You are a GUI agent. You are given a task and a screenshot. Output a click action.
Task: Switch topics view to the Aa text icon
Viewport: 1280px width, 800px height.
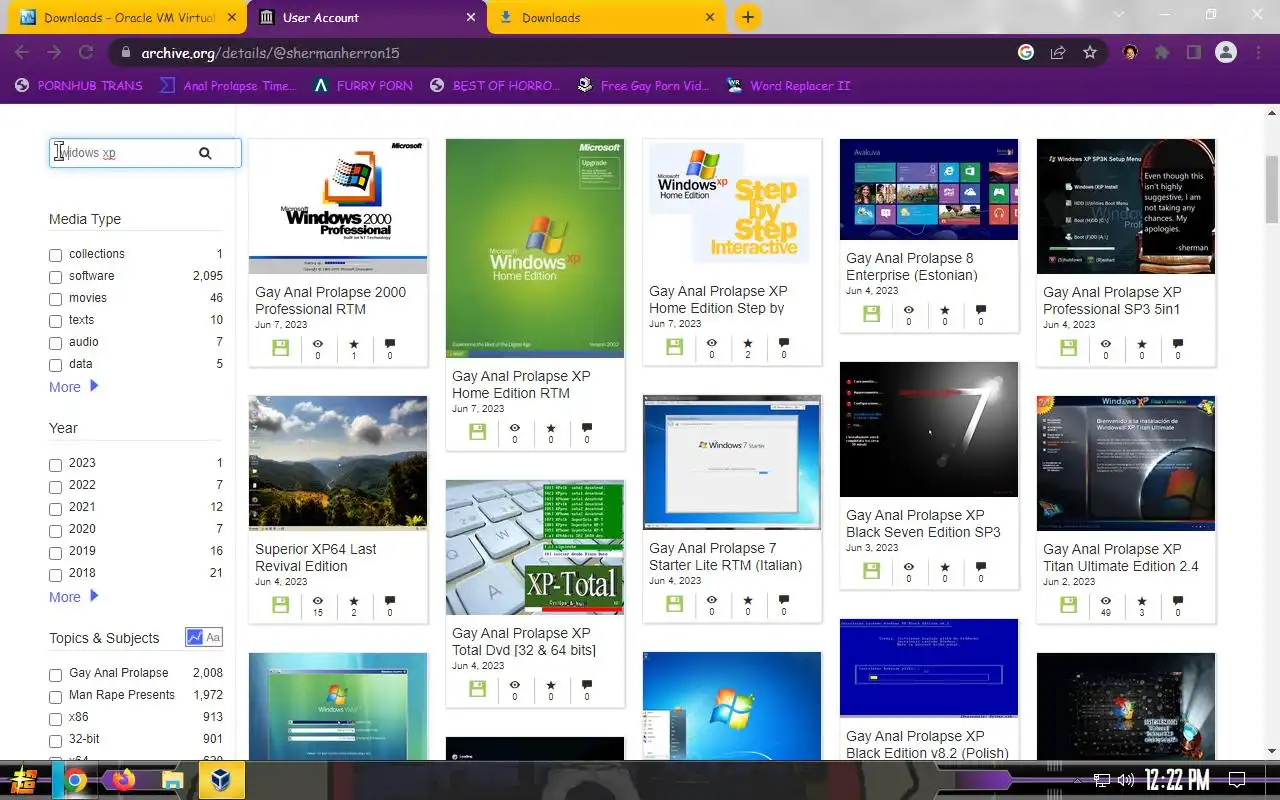213,637
